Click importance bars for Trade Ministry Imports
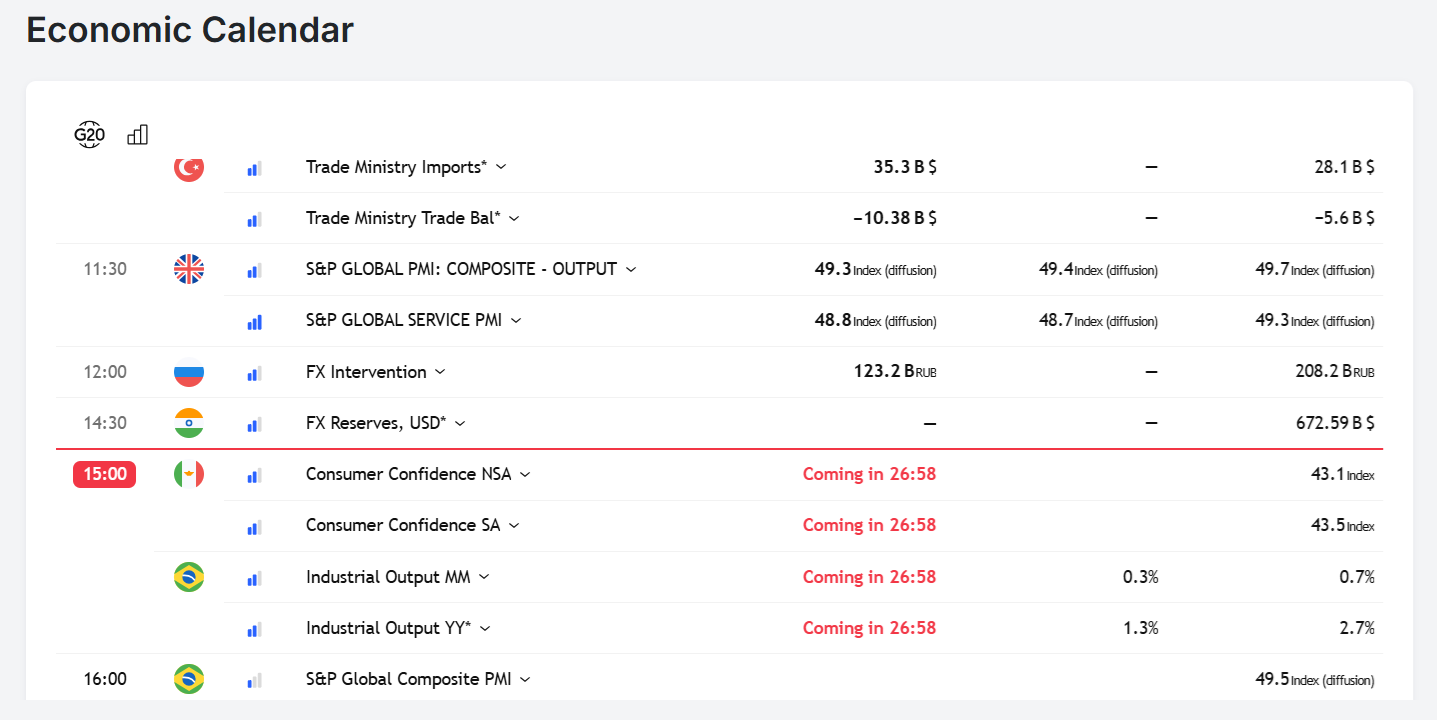 coord(254,169)
